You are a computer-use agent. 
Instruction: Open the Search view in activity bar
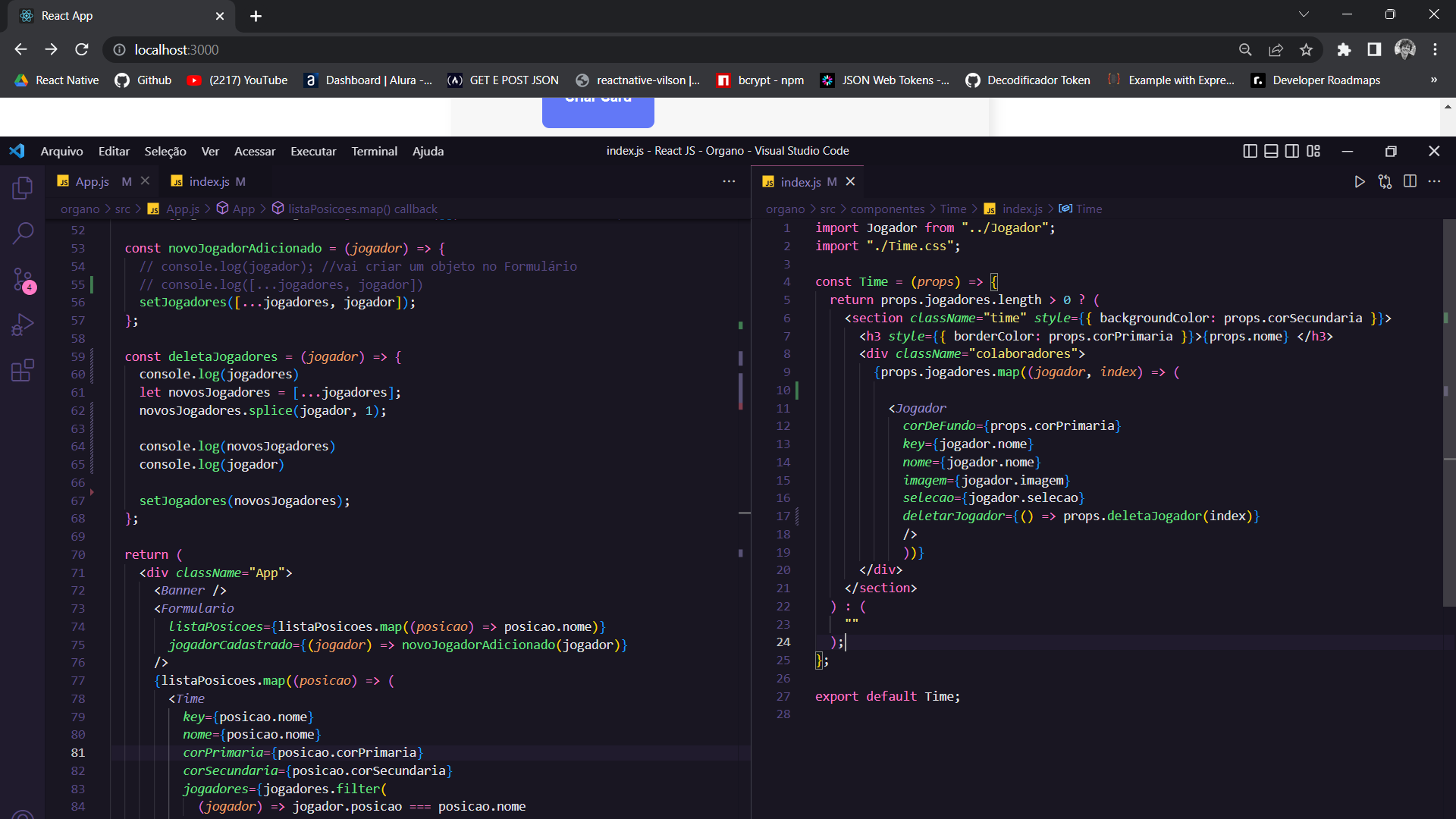tap(23, 234)
